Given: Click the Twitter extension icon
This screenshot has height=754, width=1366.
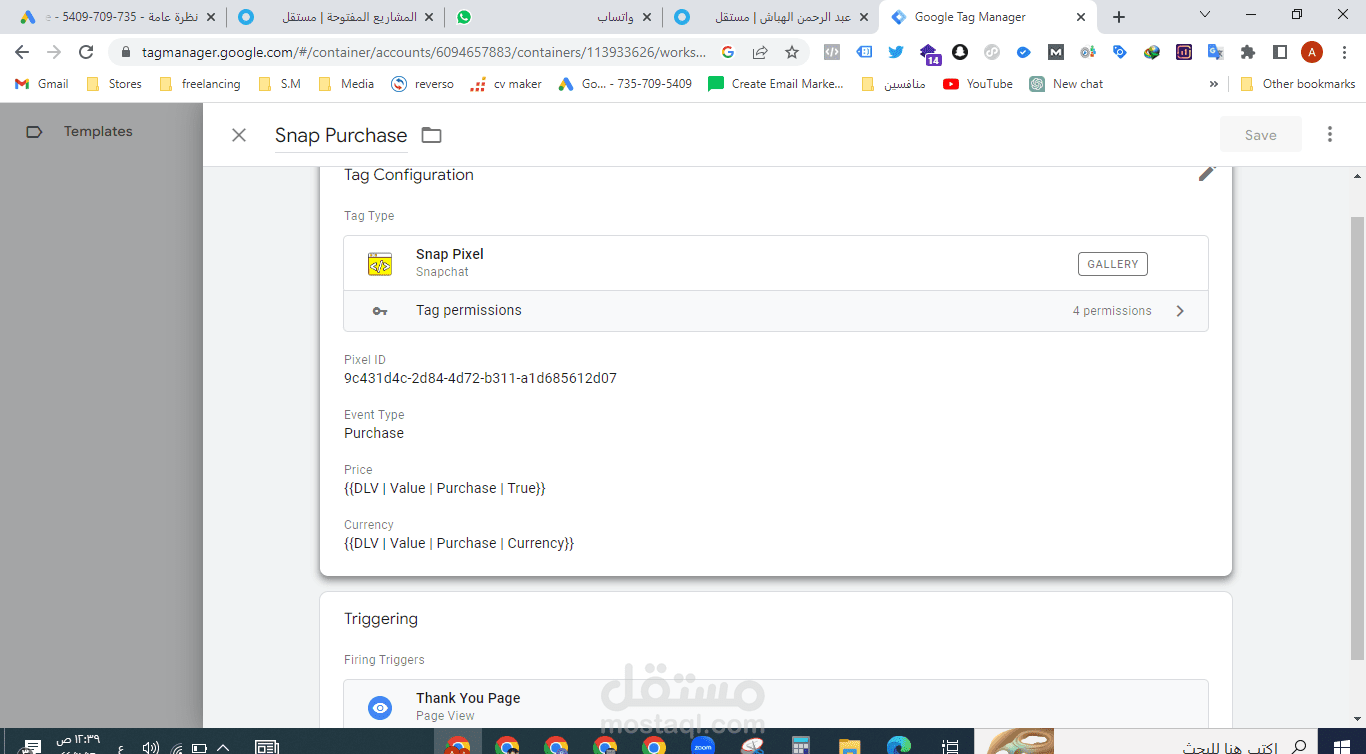Looking at the screenshot, I should click(x=896, y=52).
